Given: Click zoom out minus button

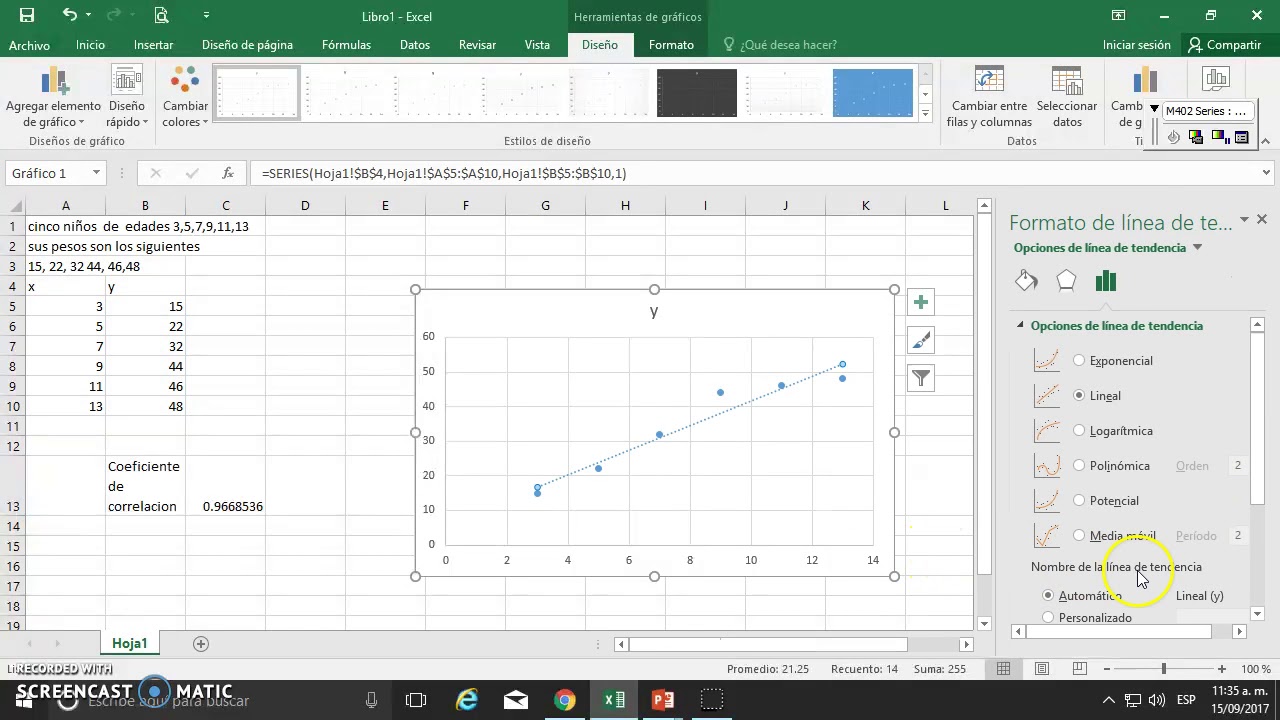Looking at the screenshot, I should [1106, 668].
